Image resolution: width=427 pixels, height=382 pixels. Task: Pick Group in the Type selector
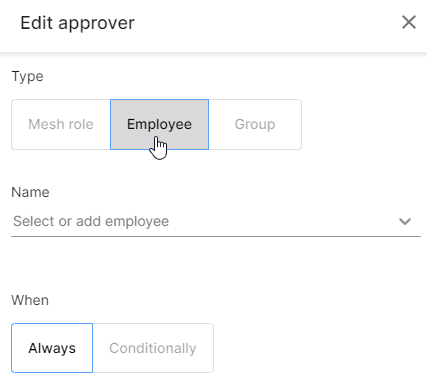point(255,124)
